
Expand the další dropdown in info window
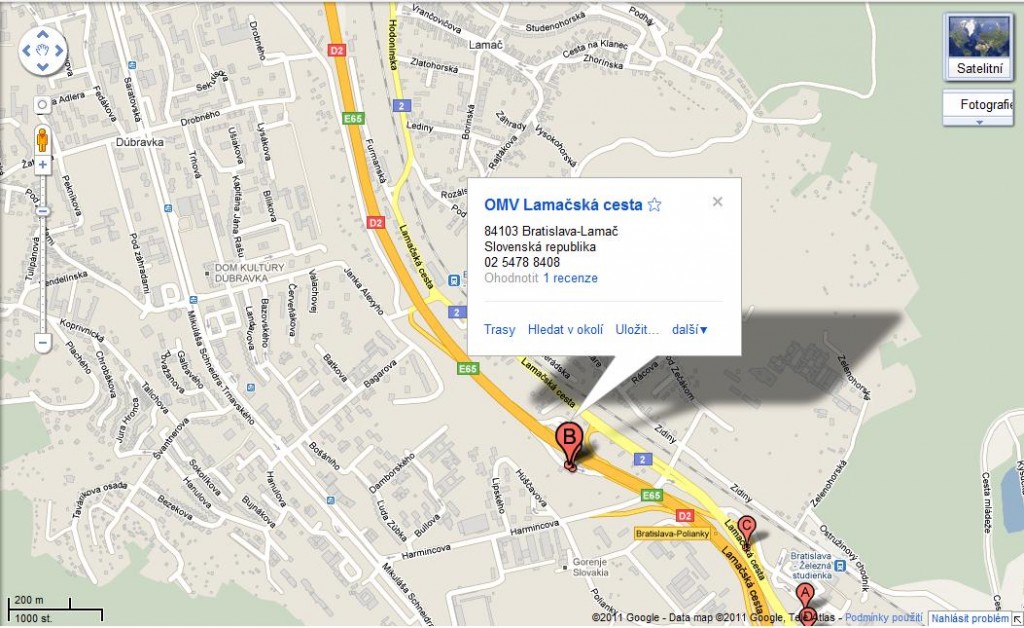[x=690, y=330]
